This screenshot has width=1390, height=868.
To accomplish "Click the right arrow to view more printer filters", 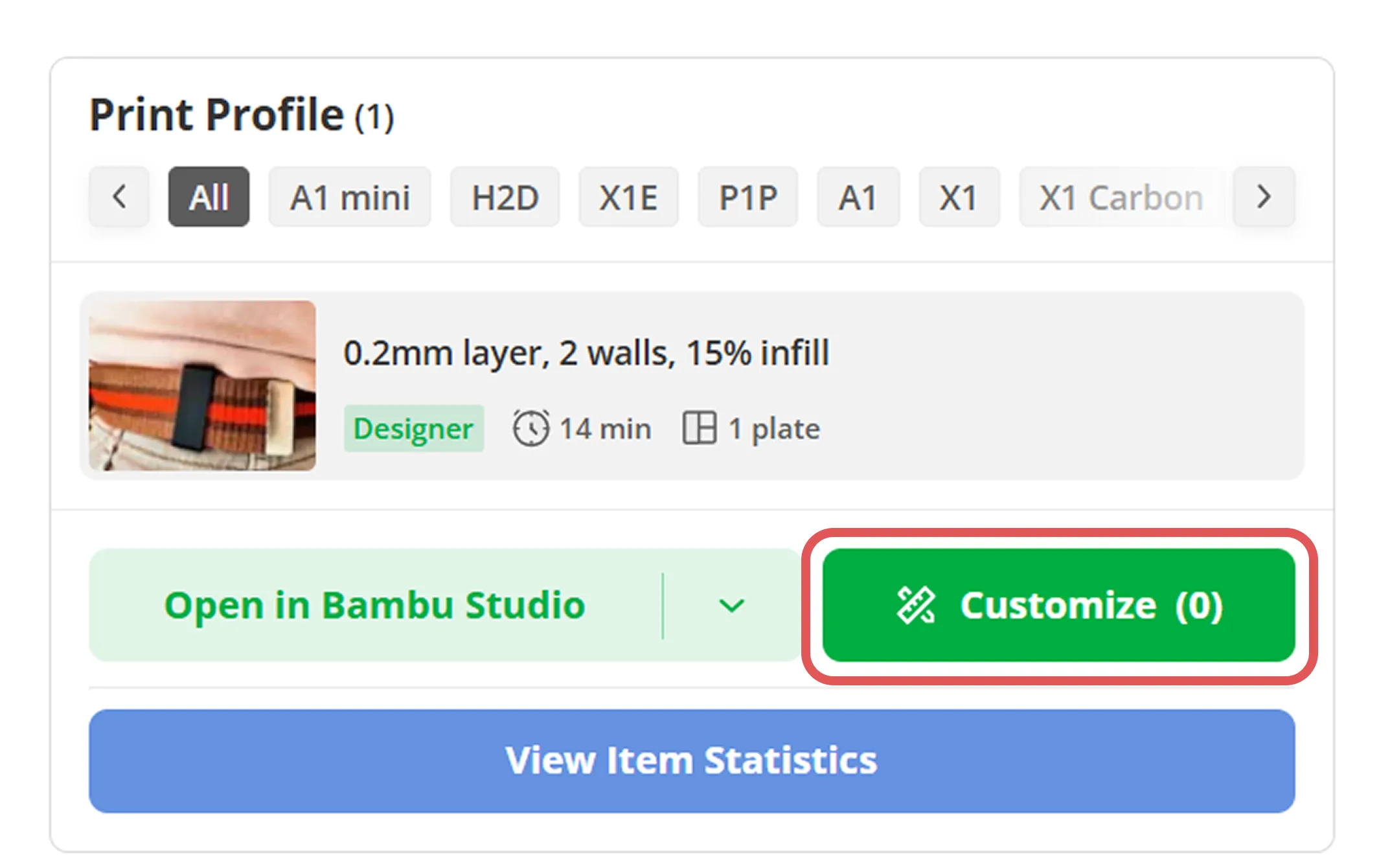I will 1264,197.
